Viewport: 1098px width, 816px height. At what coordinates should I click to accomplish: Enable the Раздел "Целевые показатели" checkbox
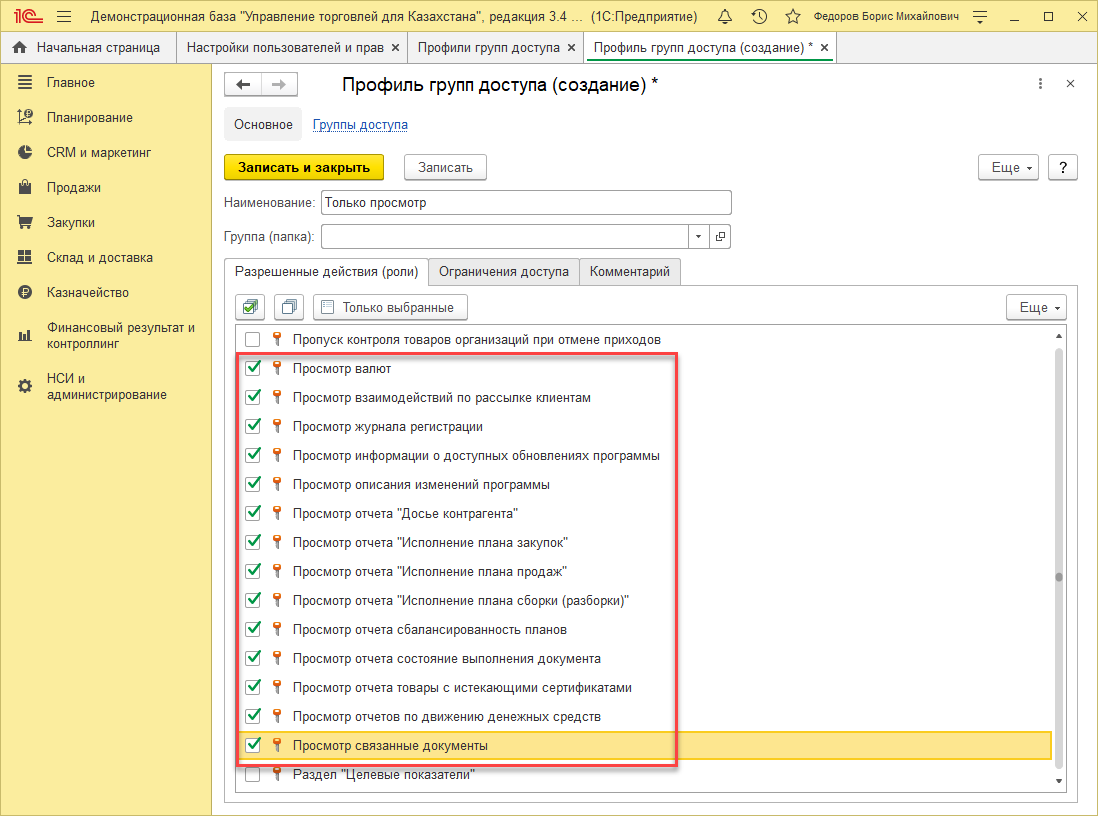(x=253, y=775)
